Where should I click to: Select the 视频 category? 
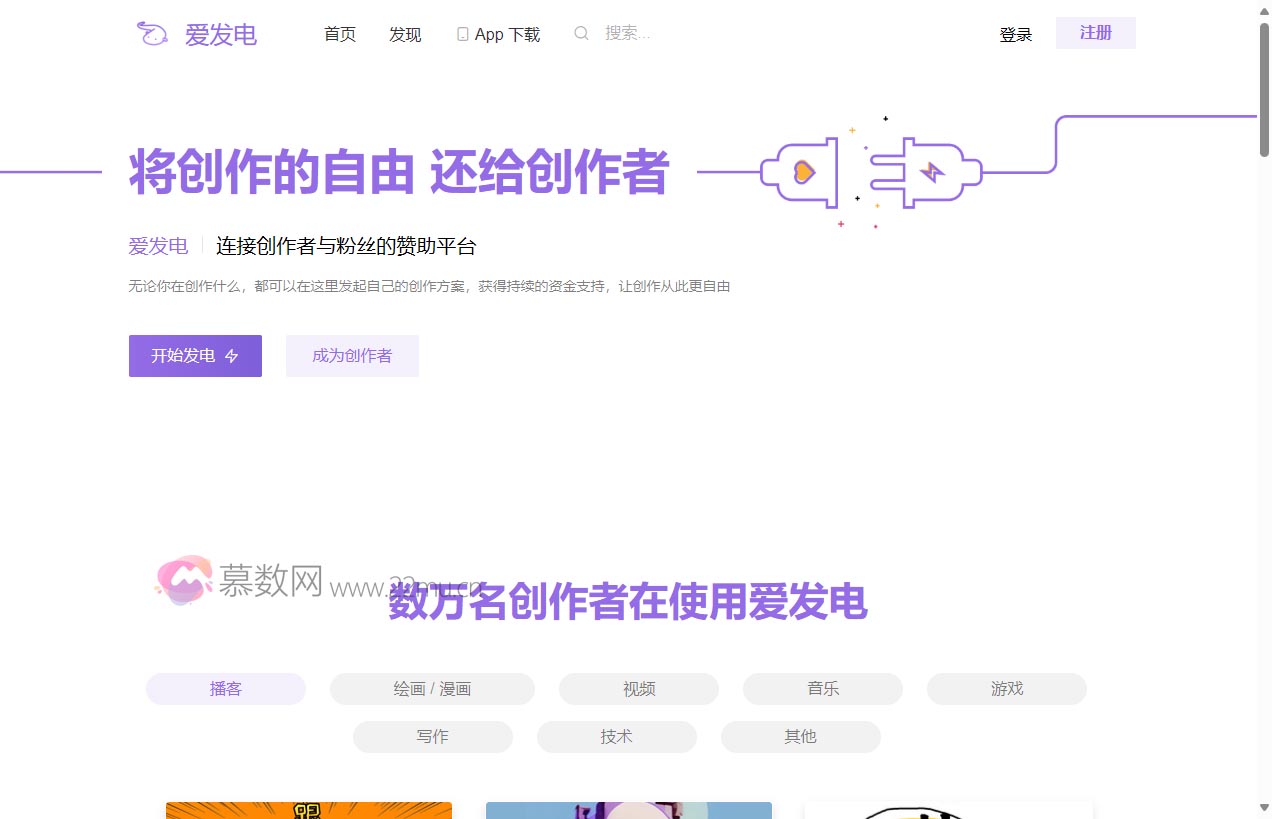(637, 688)
